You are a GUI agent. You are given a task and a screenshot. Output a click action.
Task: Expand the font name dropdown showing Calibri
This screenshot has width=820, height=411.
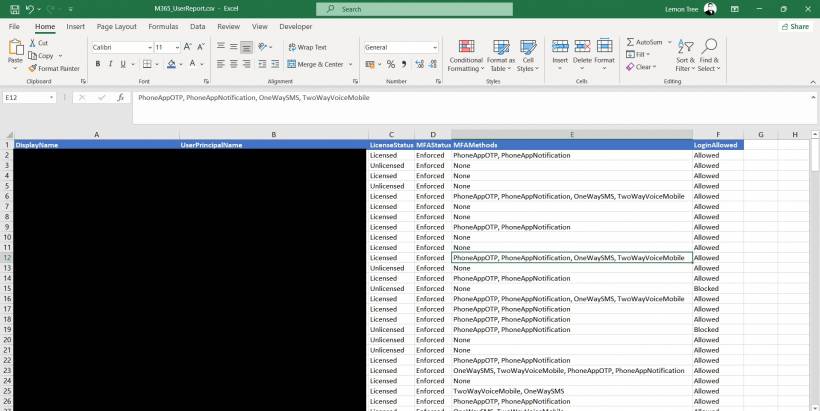[148, 47]
